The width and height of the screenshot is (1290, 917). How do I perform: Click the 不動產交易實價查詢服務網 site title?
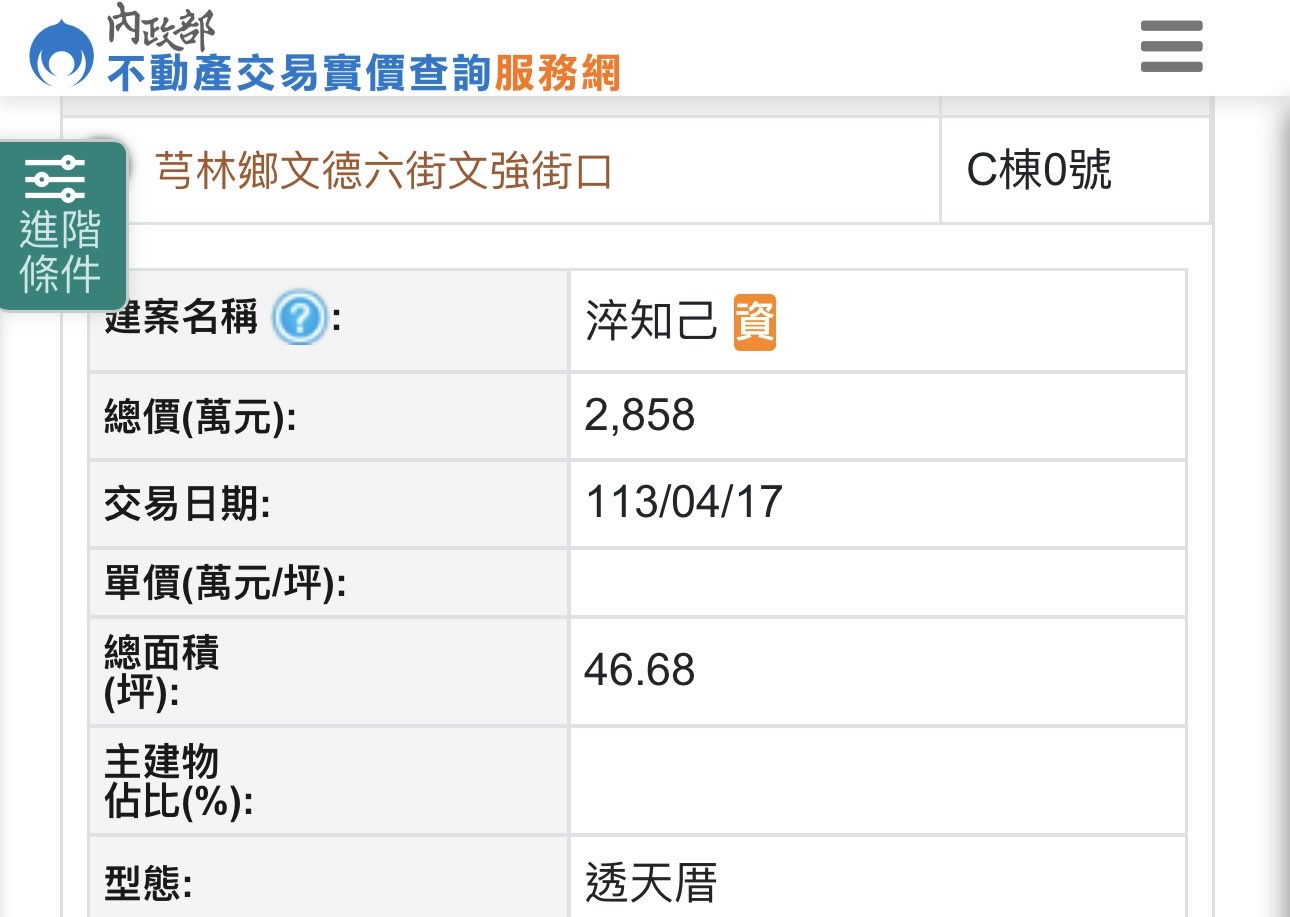pos(363,73)
